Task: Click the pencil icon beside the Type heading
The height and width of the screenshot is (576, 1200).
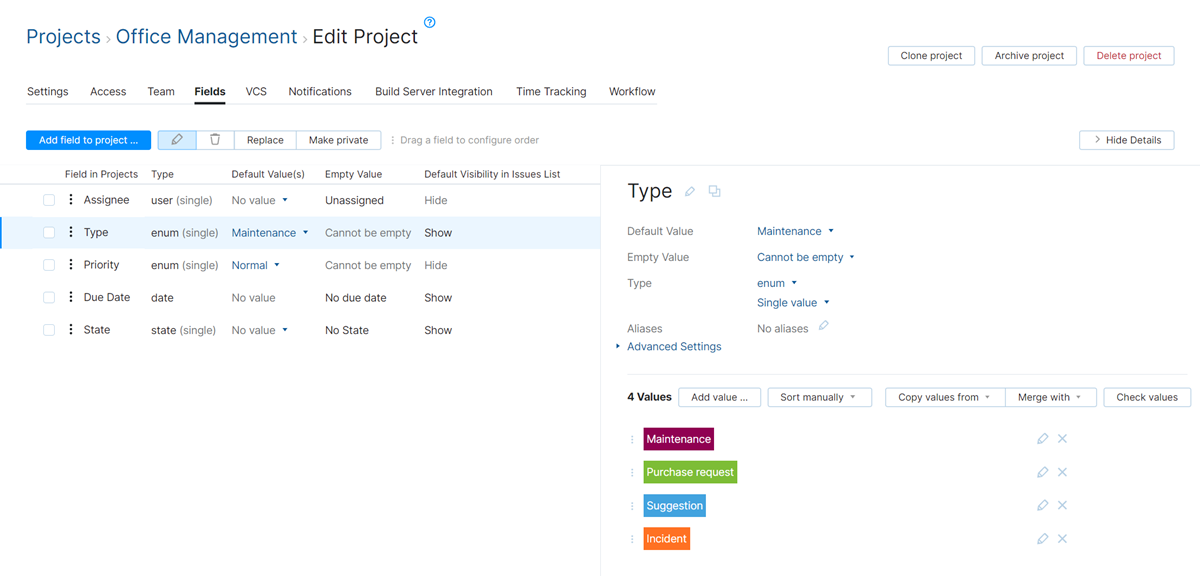Action: coord(690,191)
